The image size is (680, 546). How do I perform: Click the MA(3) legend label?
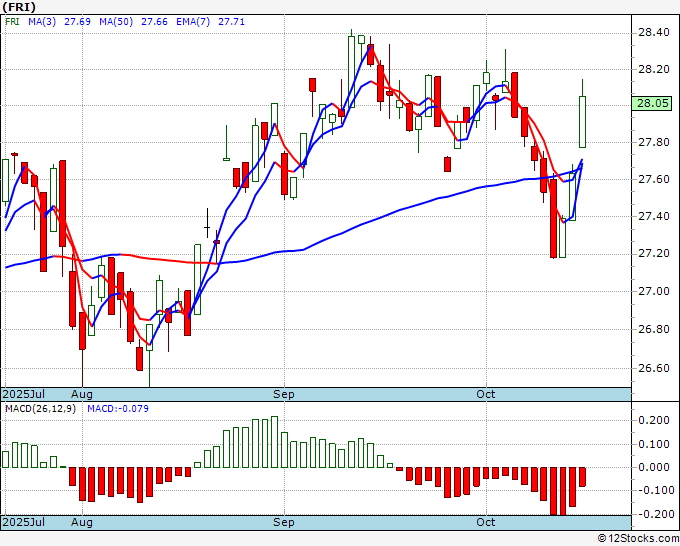tap(42, 22)
